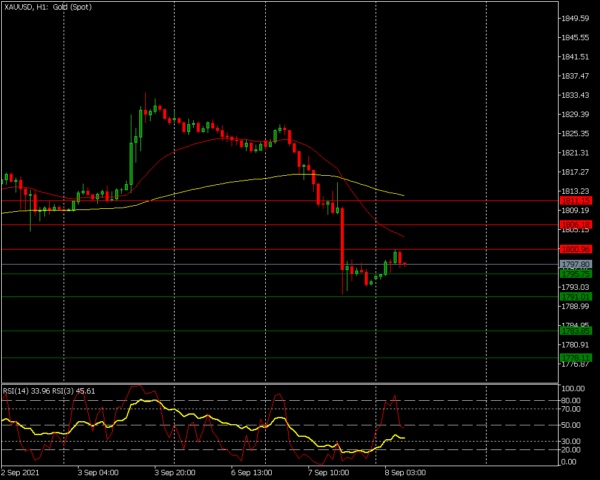The height and width of the screenshot is (480, 600).
Task: Click the large red candle at 7 Sep drop
Action: click(342, 240)
